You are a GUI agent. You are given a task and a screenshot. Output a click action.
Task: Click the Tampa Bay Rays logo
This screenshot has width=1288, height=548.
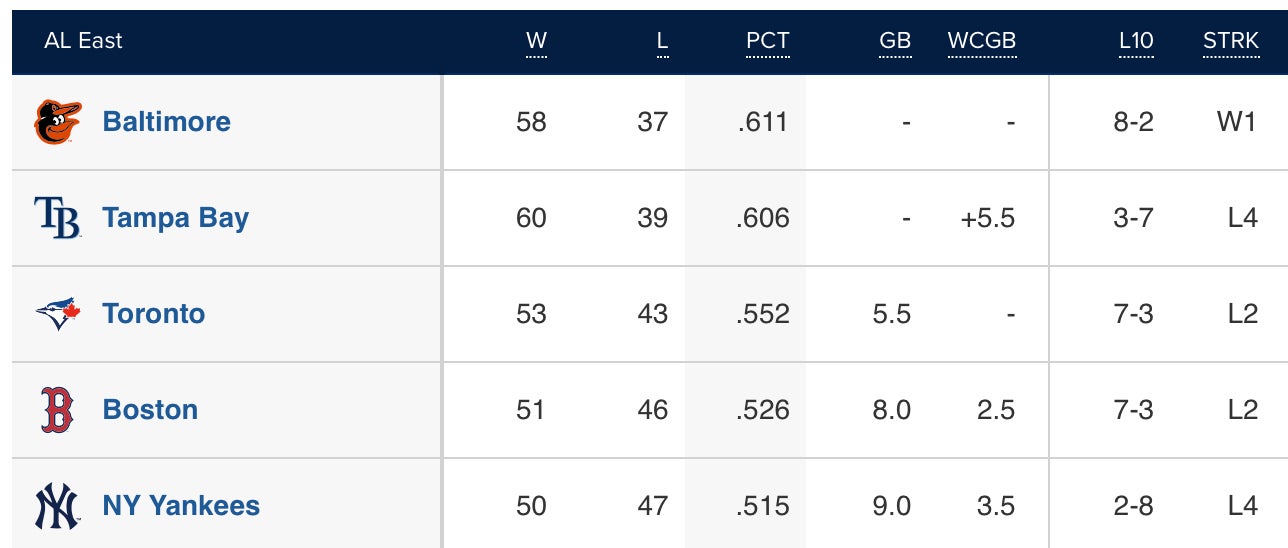pyautogui.click(x=57, y=218)
